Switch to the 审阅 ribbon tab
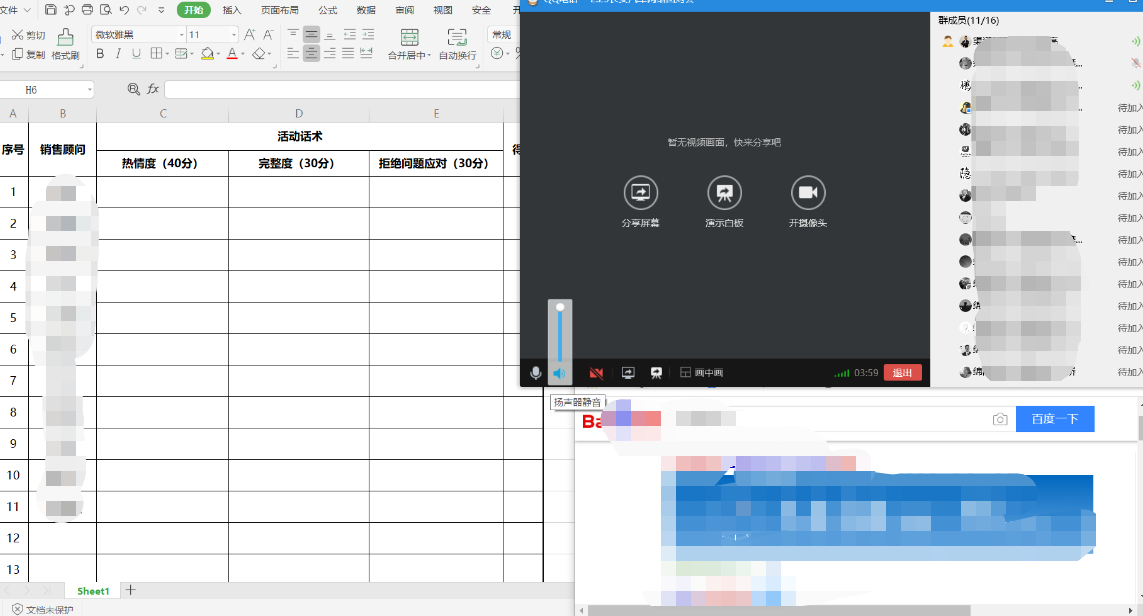This screenshot has width=1143, height=616. (x=405, y=10)
